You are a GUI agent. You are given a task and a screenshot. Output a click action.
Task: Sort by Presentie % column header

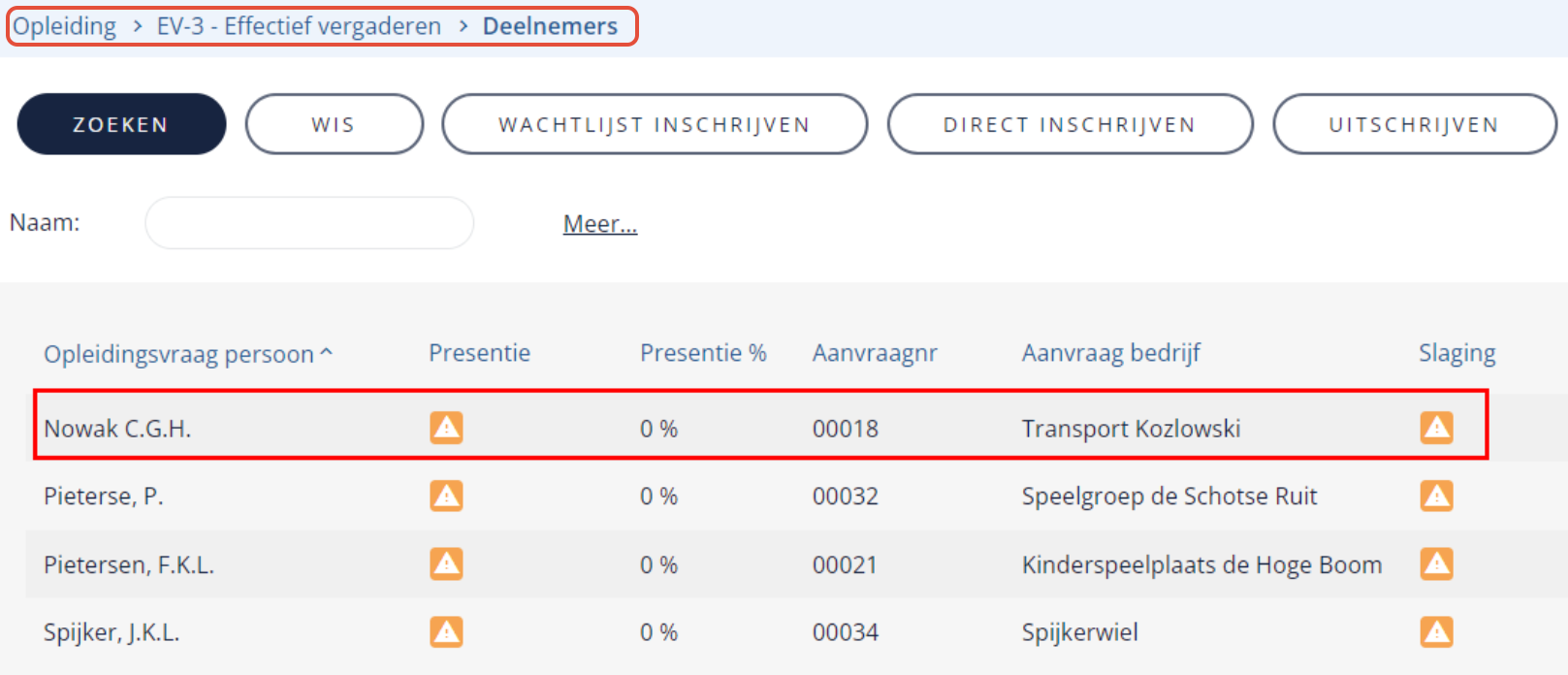point(703,353)
